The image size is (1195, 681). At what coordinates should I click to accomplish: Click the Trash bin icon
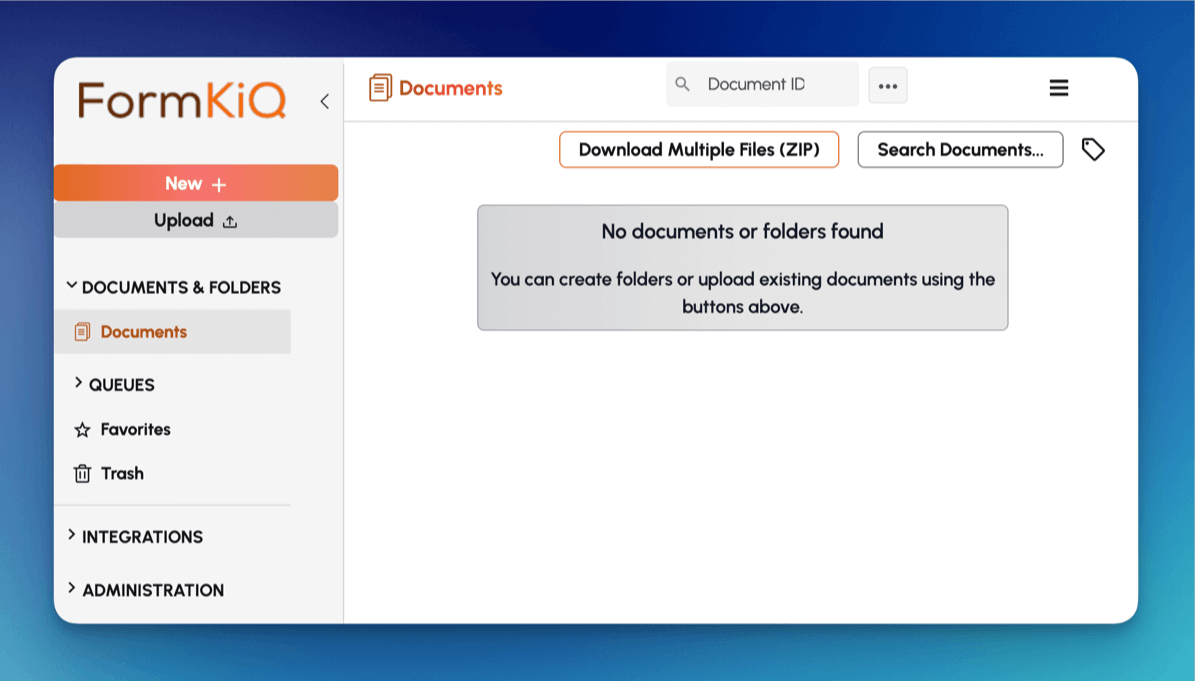pyautogui.click(x=82, y=474)
